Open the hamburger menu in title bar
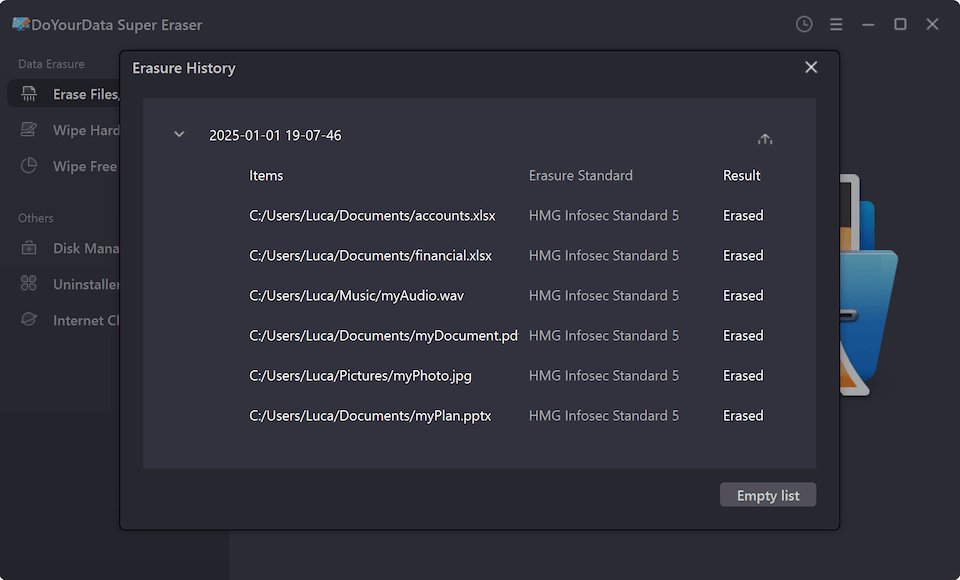Viewport: 960px width, 580px height. tap(836, 24)
